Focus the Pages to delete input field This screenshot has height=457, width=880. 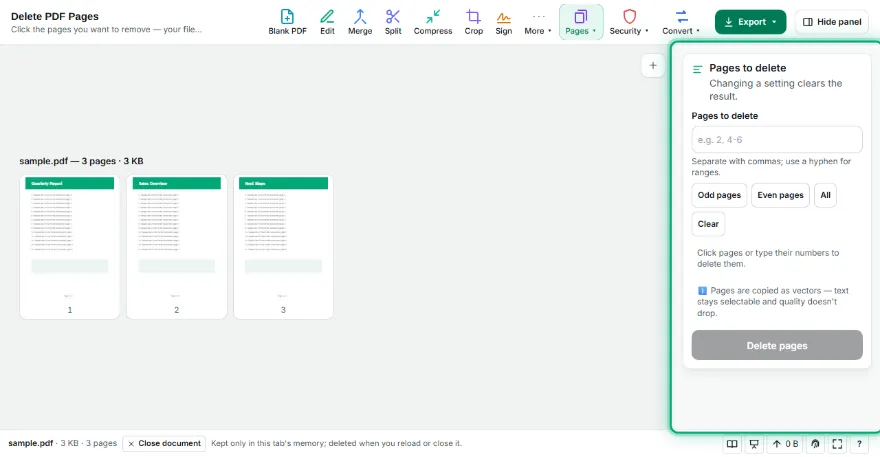click(x=777, y=140)
